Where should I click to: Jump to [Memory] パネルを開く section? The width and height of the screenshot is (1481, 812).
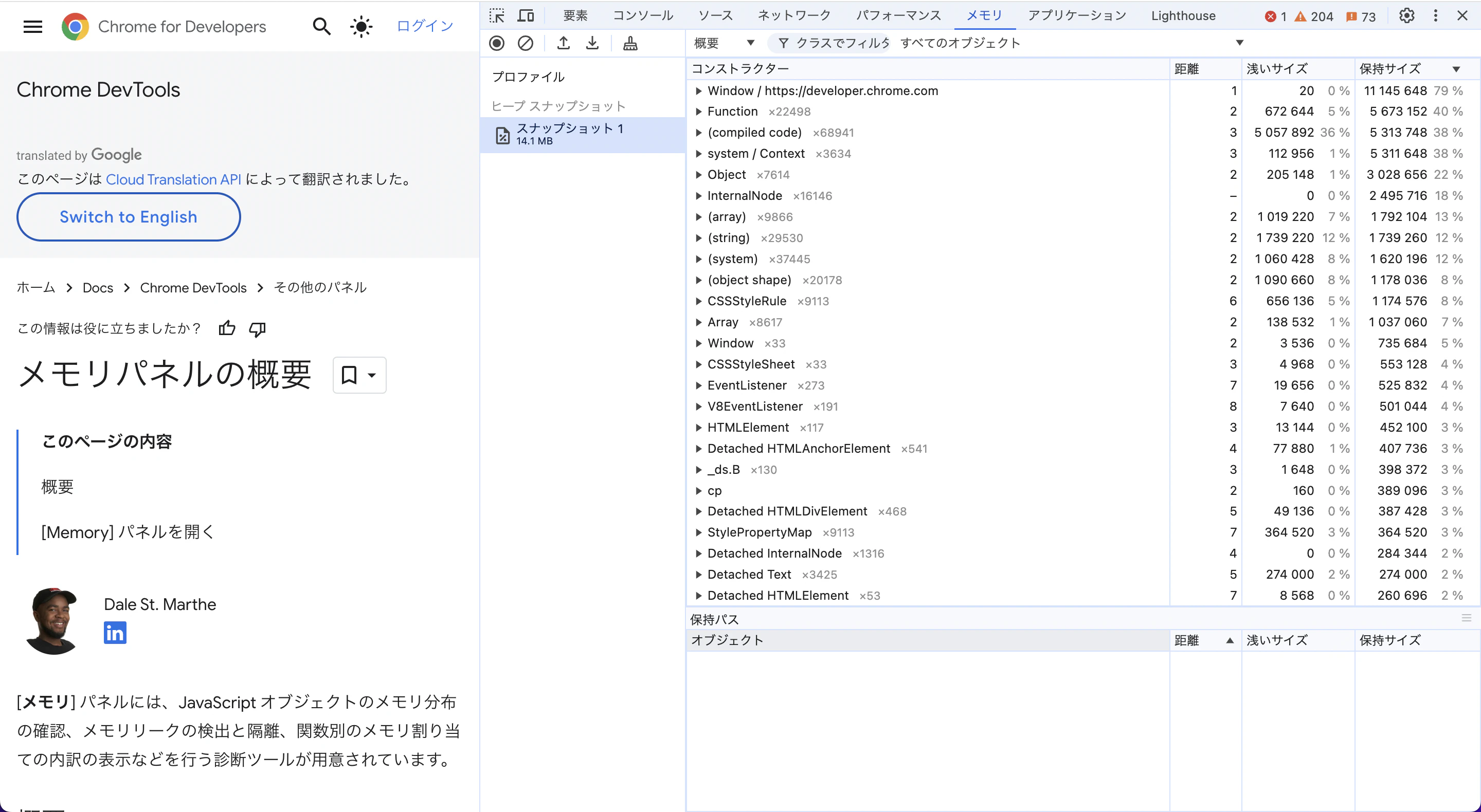click(x=128, y=532)
